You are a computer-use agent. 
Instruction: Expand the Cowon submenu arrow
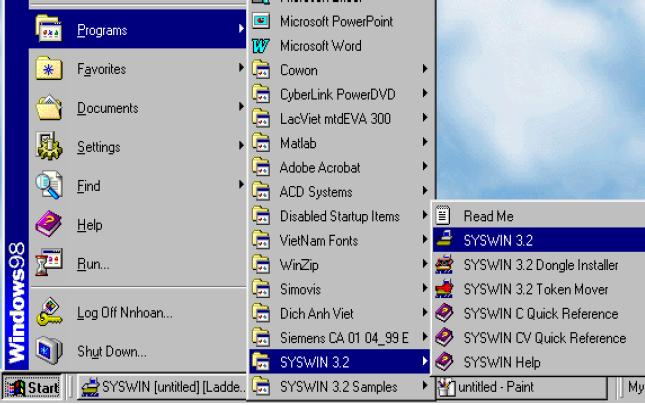pyautogui.click(x=425, y=69)
